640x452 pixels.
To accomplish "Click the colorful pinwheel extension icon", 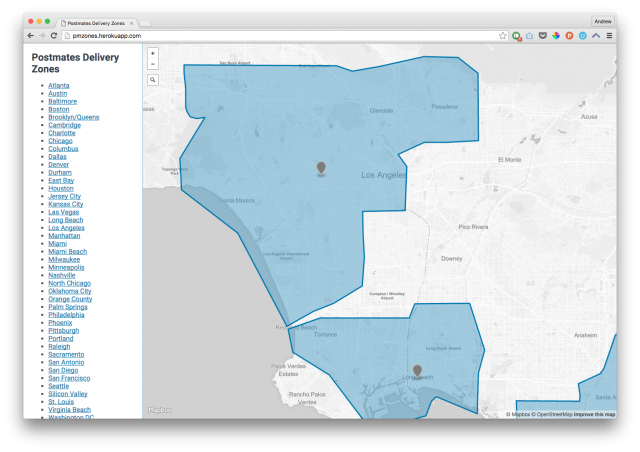I will click(556, 36).
